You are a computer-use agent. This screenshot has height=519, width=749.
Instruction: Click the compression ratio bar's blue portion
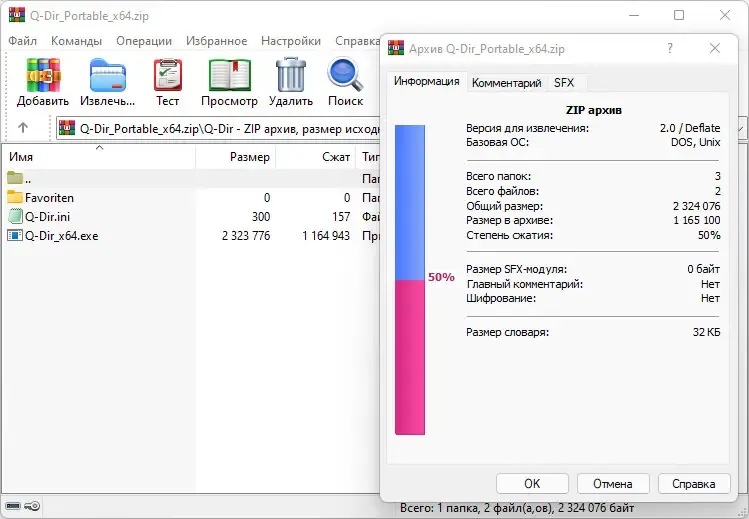coord(410,202)
